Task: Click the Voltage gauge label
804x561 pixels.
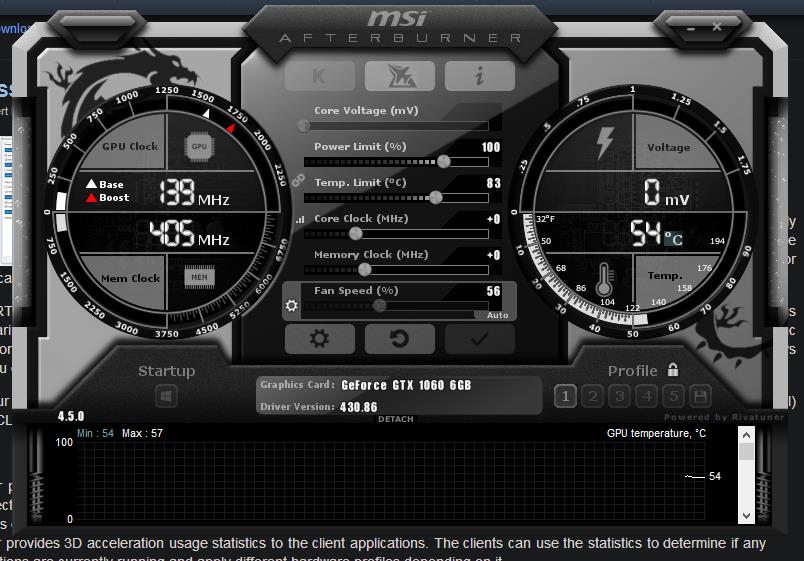Action: click(669, 148)
